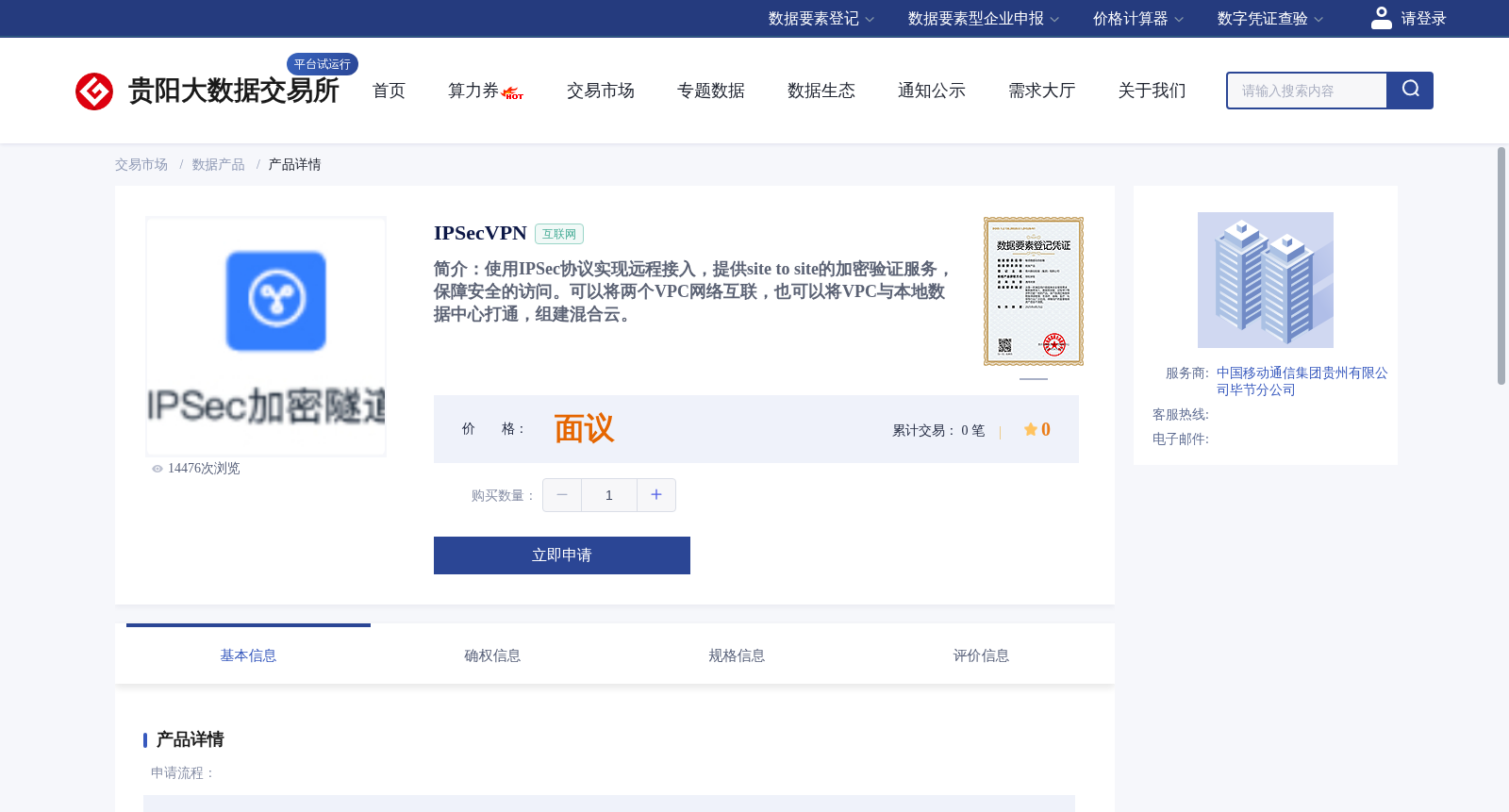Switch to the 确权信息 tab
1509x812 pixels.
[492, 655]
